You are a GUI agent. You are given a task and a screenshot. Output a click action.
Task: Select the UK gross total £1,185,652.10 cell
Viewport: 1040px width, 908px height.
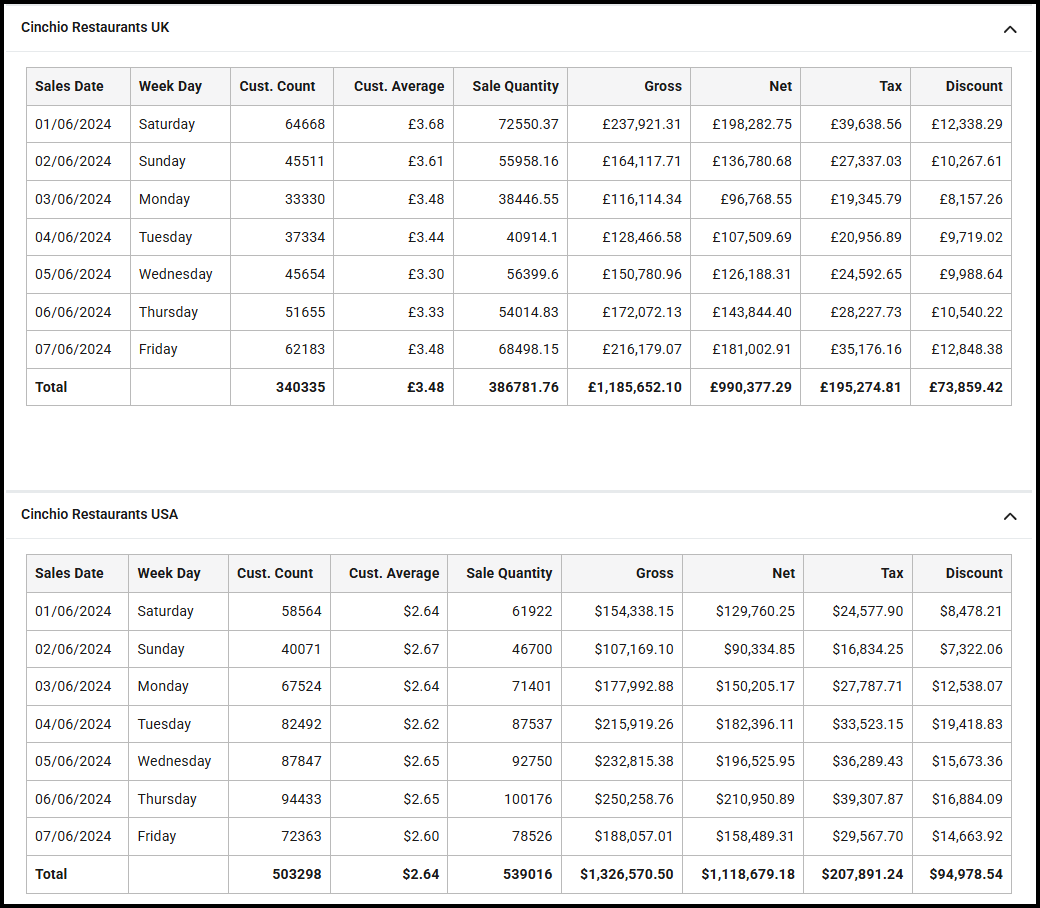[x=635, y=388]
